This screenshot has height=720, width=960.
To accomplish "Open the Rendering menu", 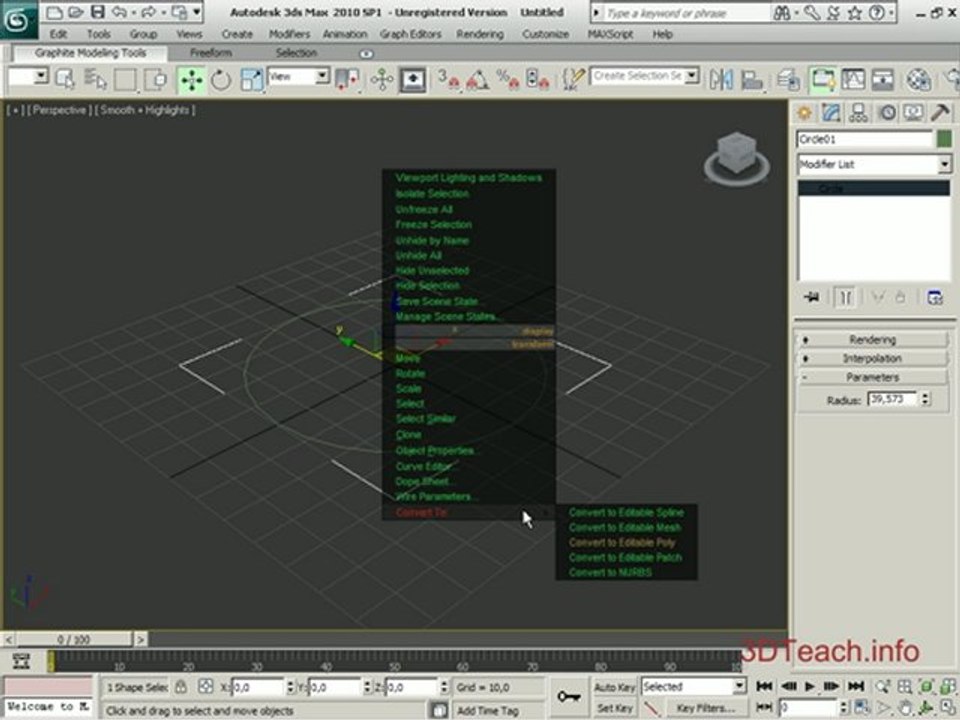I will point(480,34).
